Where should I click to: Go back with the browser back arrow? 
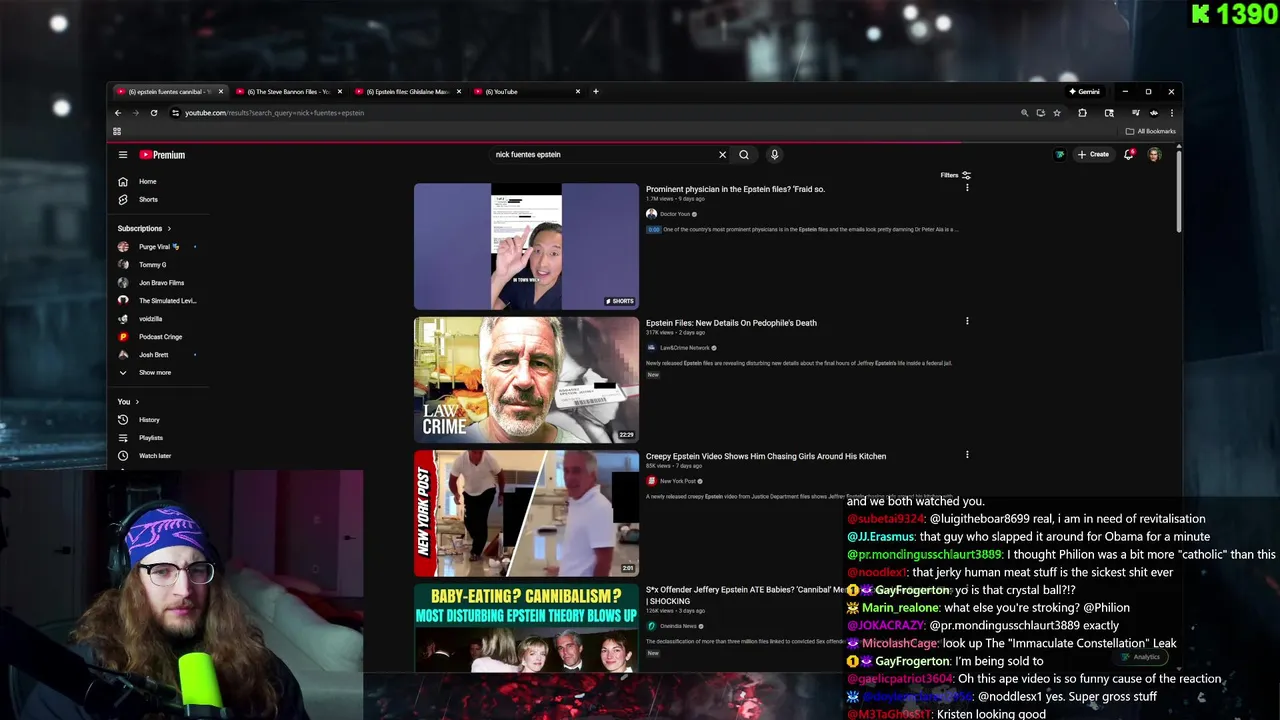point(118,113)
